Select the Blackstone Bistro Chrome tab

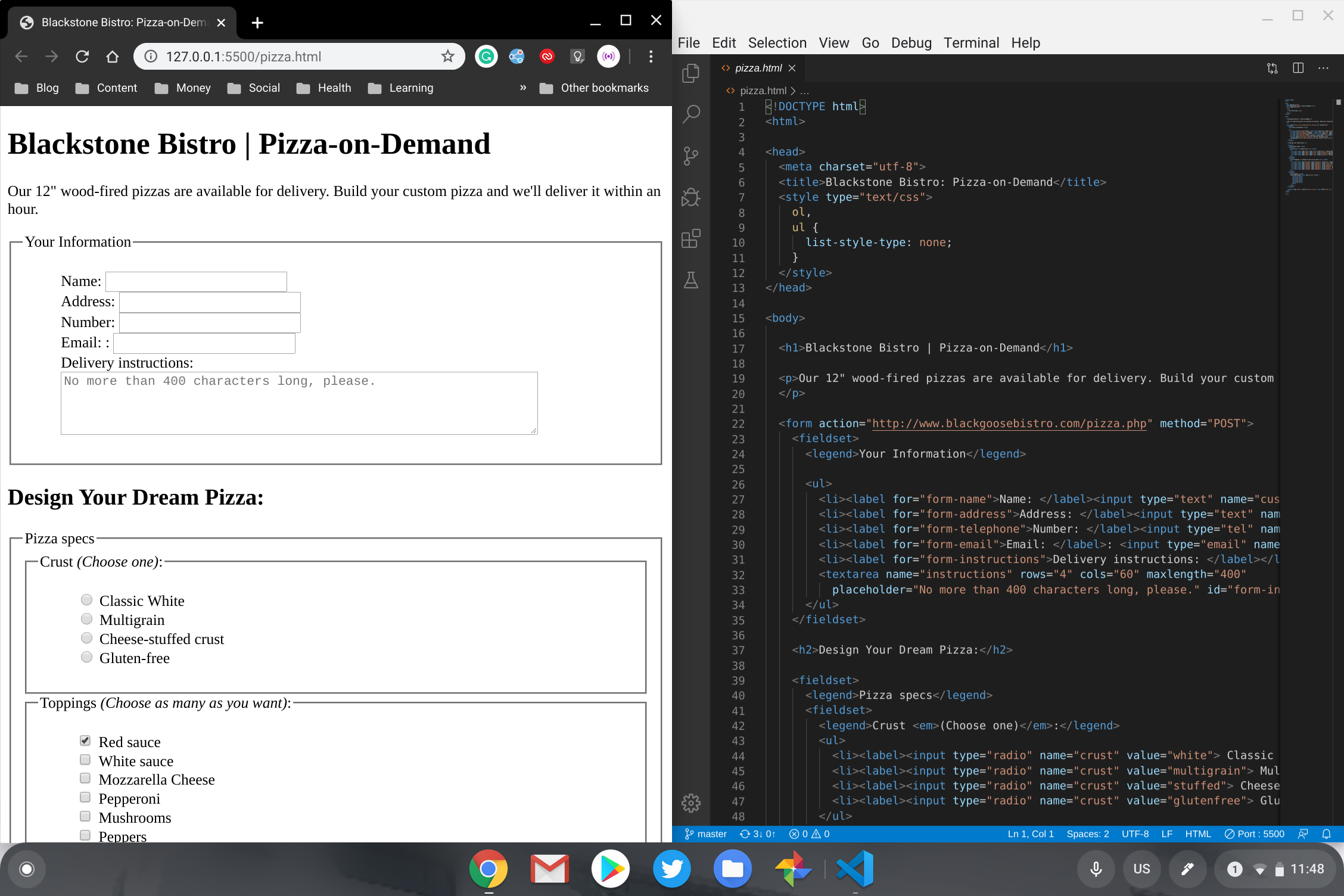click(x=122, y=23)
